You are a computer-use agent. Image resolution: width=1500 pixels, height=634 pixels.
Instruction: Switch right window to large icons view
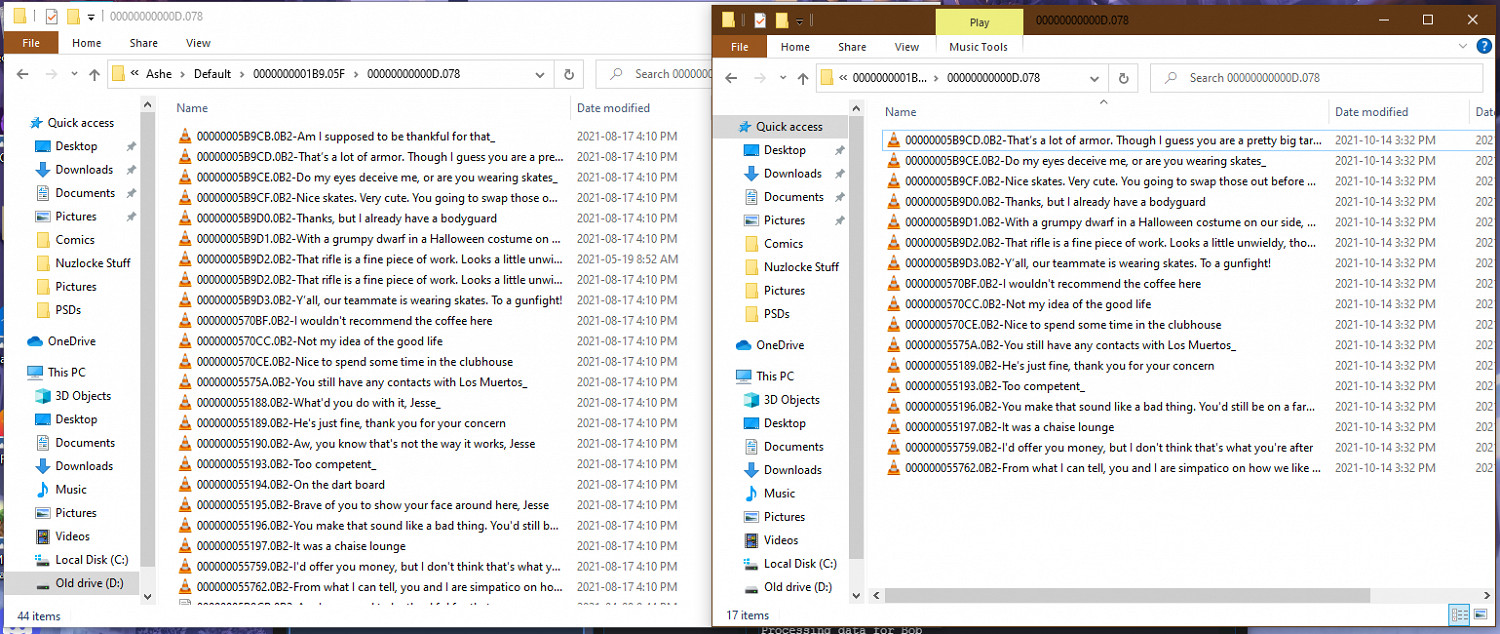tap(1480, 614)
